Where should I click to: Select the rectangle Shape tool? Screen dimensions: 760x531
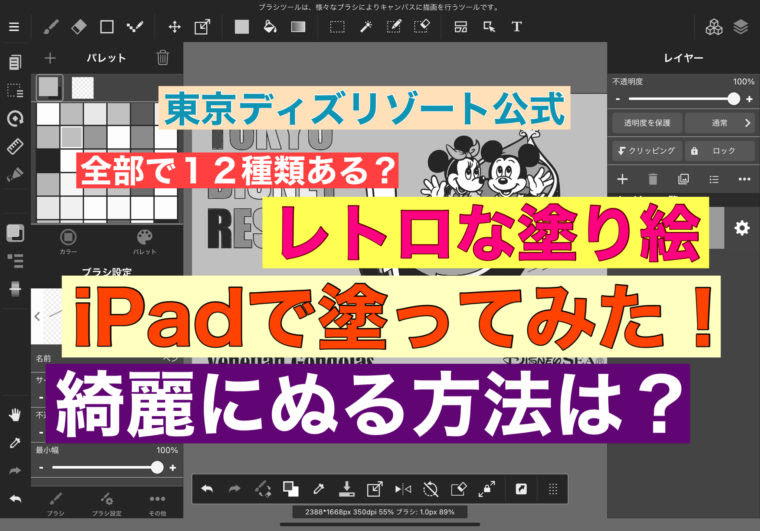pyautogui.click(x=107, y=27)
